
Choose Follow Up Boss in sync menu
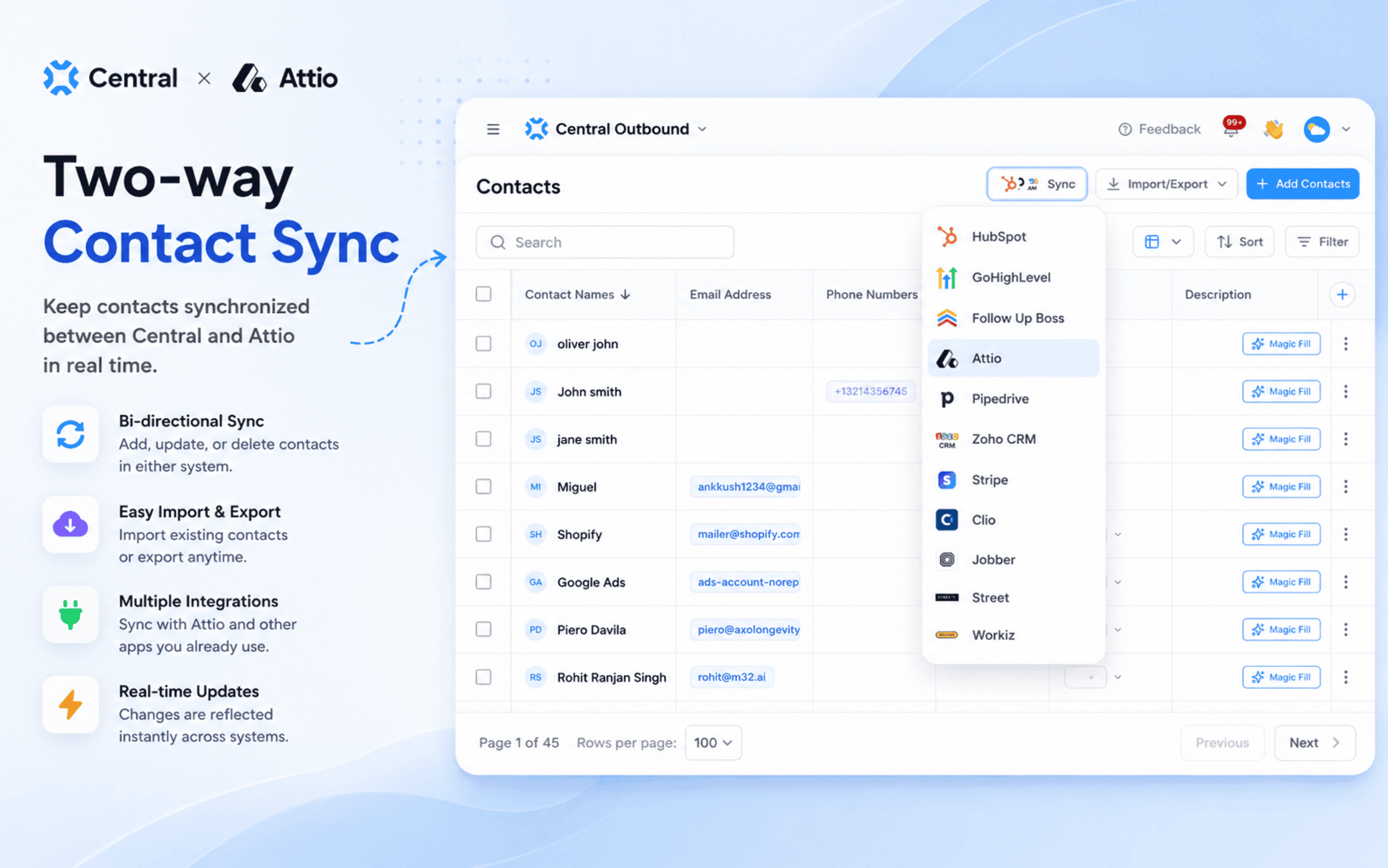(x=1013, y=318)
